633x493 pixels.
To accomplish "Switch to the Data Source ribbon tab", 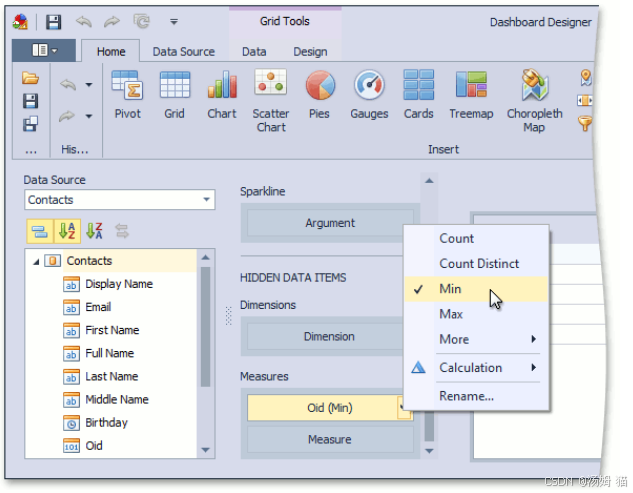I will coord(183,51).
